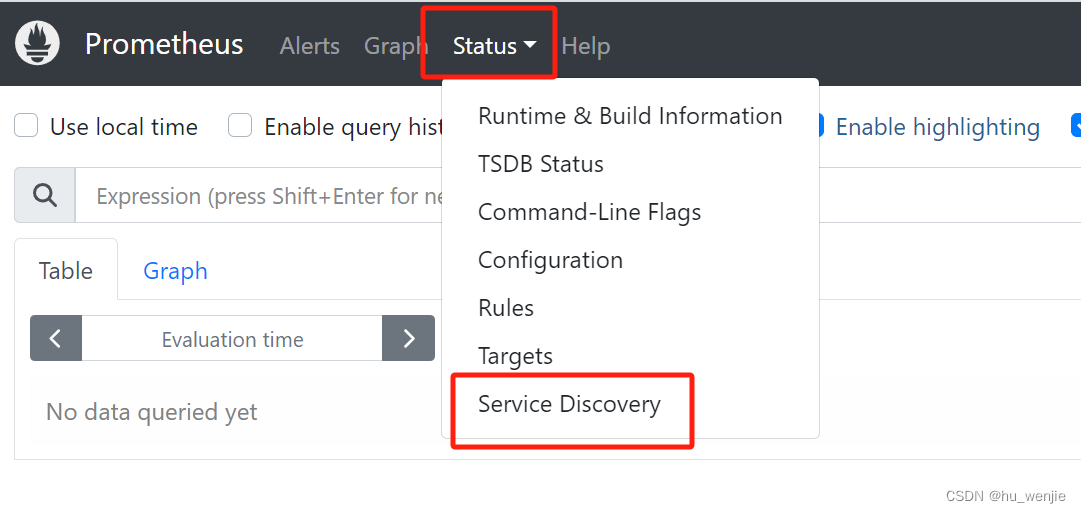Toggle the Use local time checkbox
Image resolution: width=1081 pixels, height=513 pixels.
pos(26,126)
